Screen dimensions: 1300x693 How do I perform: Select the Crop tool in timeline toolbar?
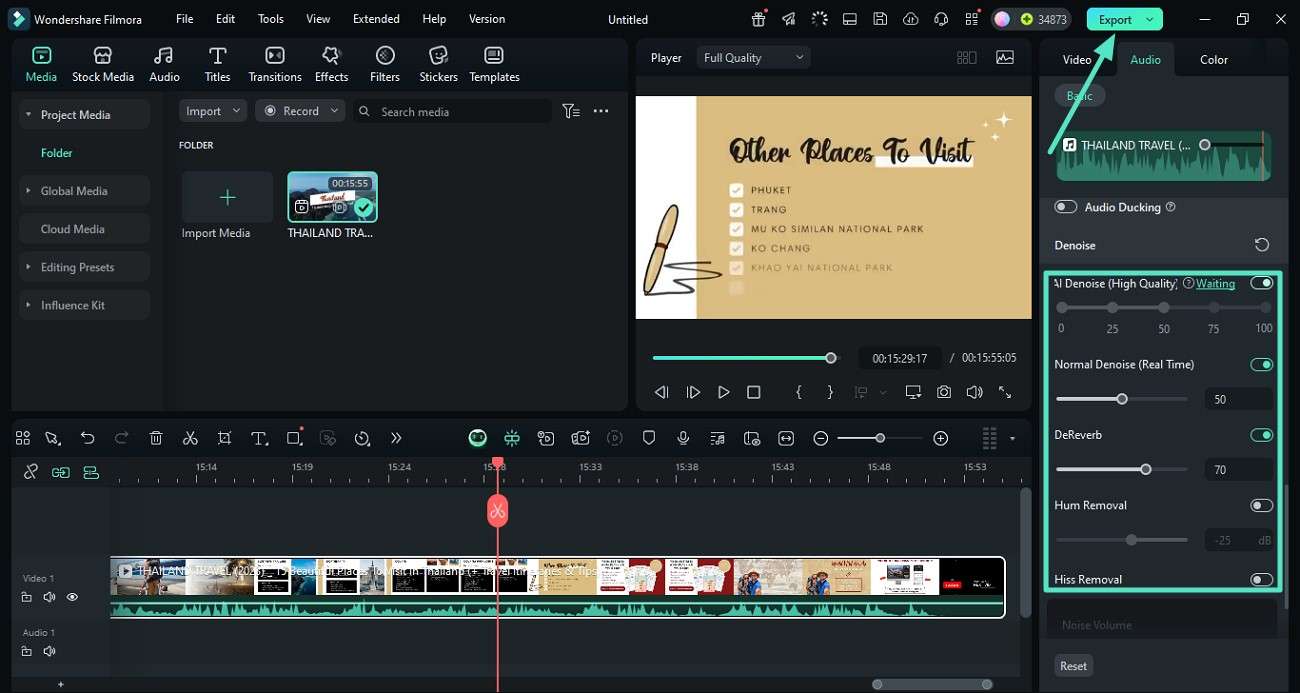[x=224, y=438]
